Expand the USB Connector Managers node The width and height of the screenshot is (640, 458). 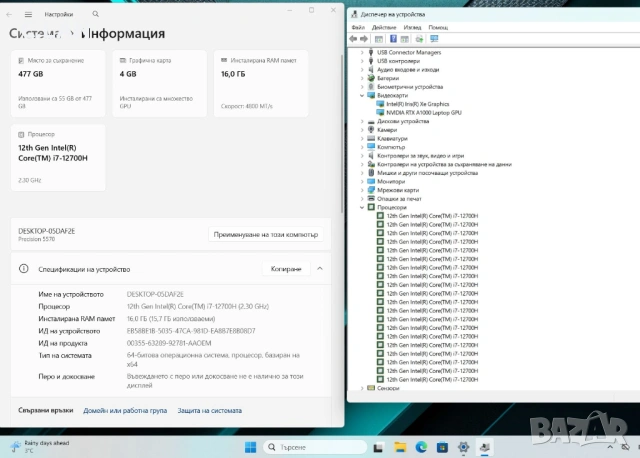(x=362, y=52)
